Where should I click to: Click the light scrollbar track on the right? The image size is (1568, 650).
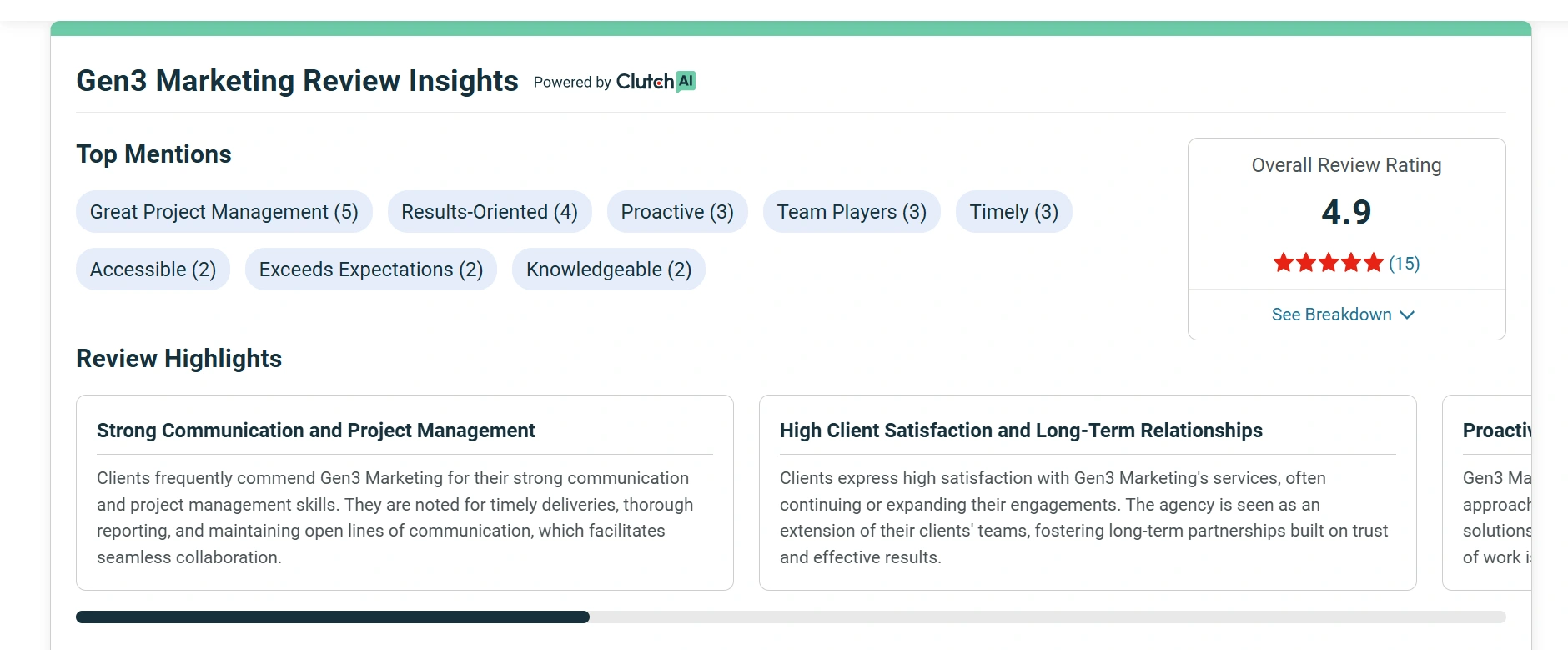pyautogui.click(x=1048, y=617)
